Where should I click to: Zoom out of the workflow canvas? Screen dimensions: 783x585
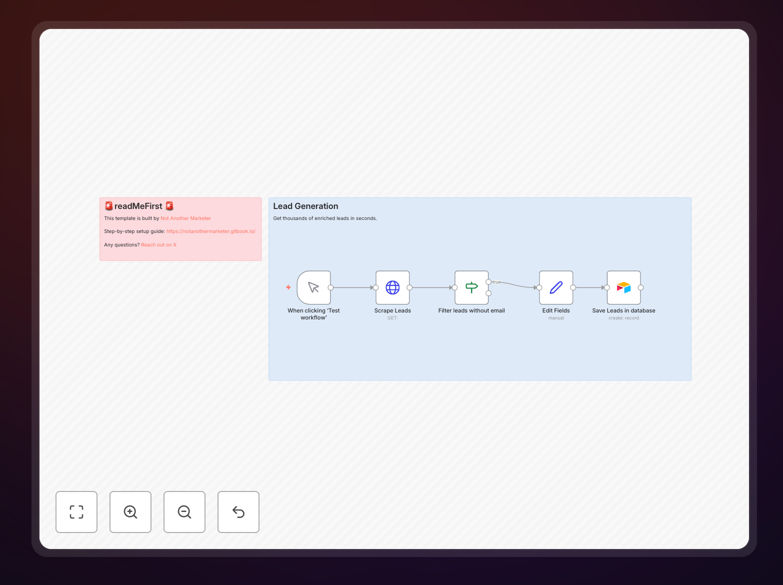184,512
